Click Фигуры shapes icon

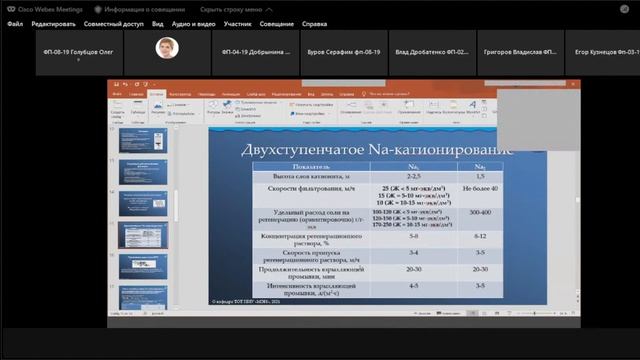pyautogui.click(x=213, y=107)
